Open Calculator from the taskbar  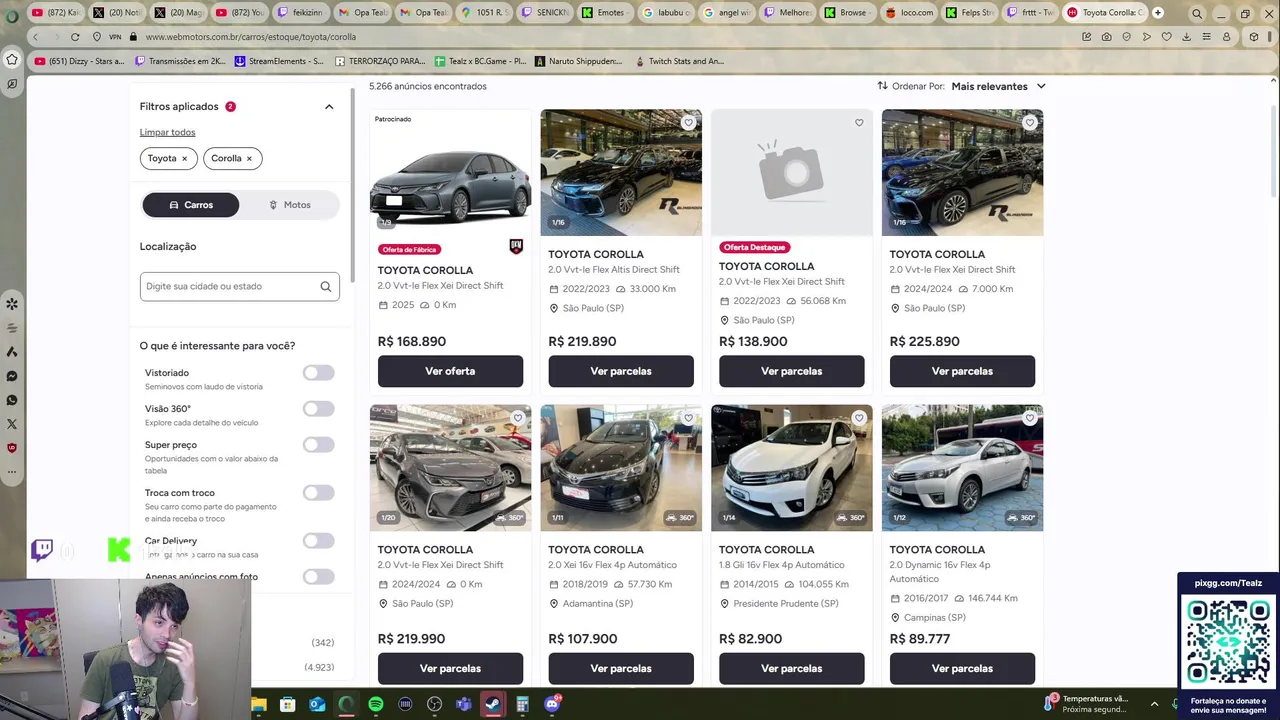pyautogui.click(x=522, y=705)
